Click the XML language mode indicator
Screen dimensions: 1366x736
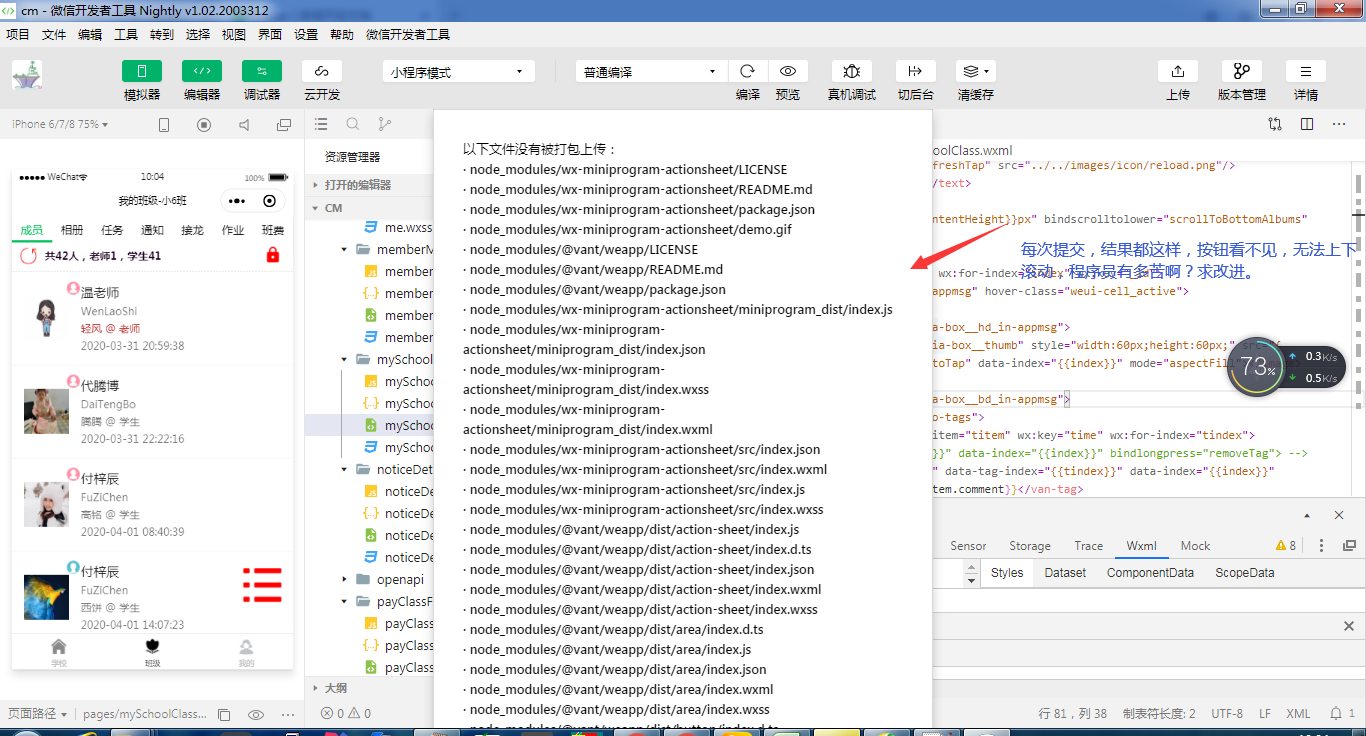click(1298, 714)
